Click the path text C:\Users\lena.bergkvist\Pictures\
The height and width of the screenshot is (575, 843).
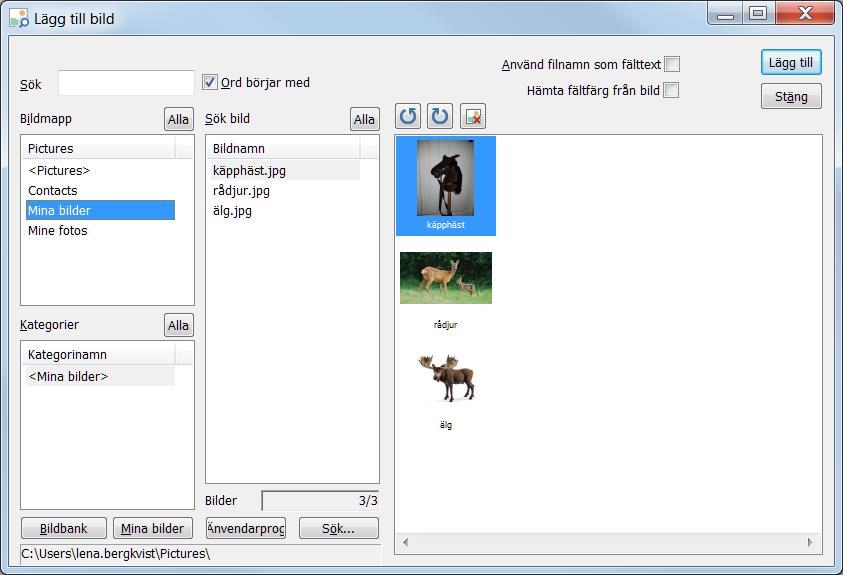tap(116, 554)
